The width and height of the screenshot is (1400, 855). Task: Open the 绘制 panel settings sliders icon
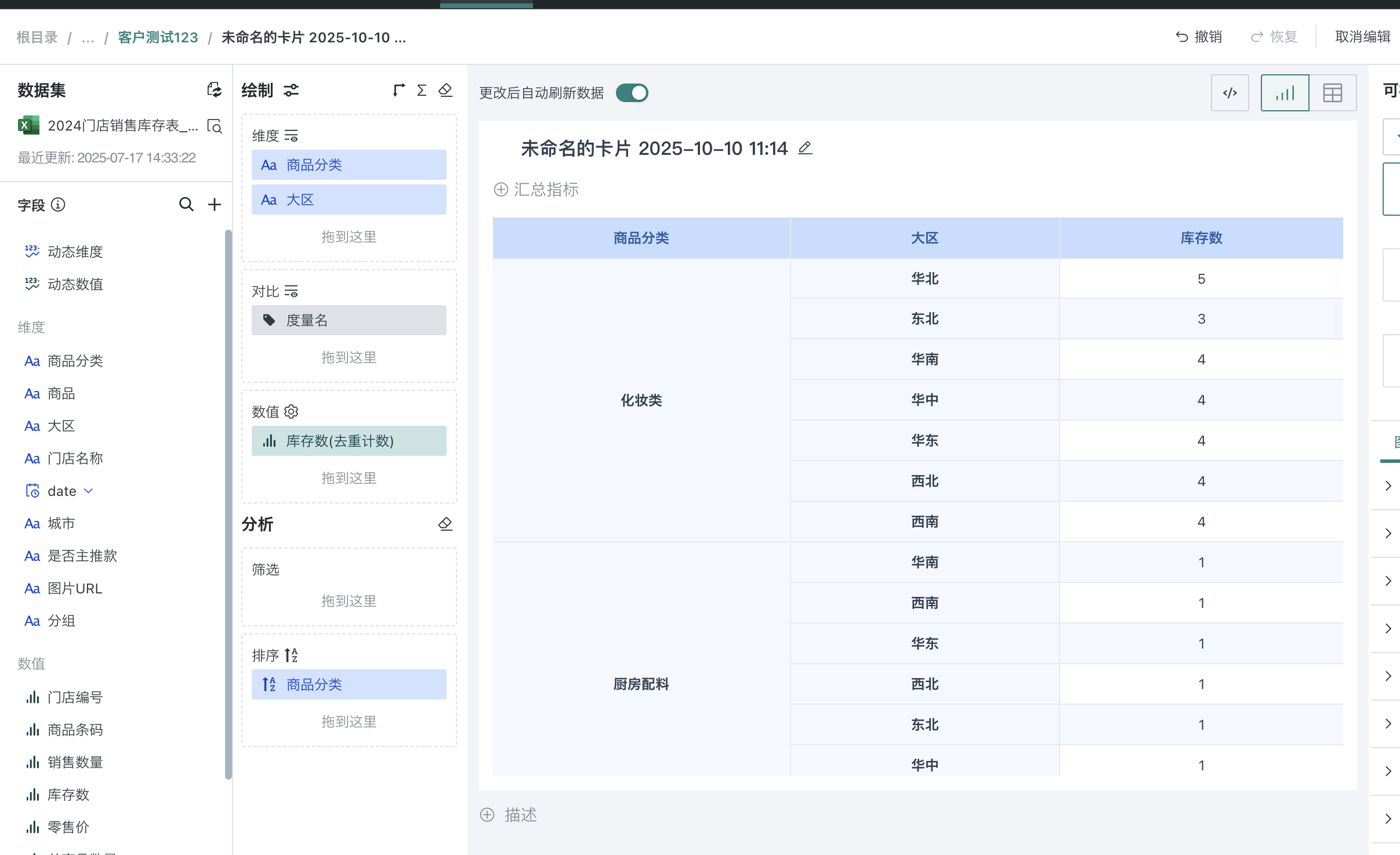pos(291,90)
